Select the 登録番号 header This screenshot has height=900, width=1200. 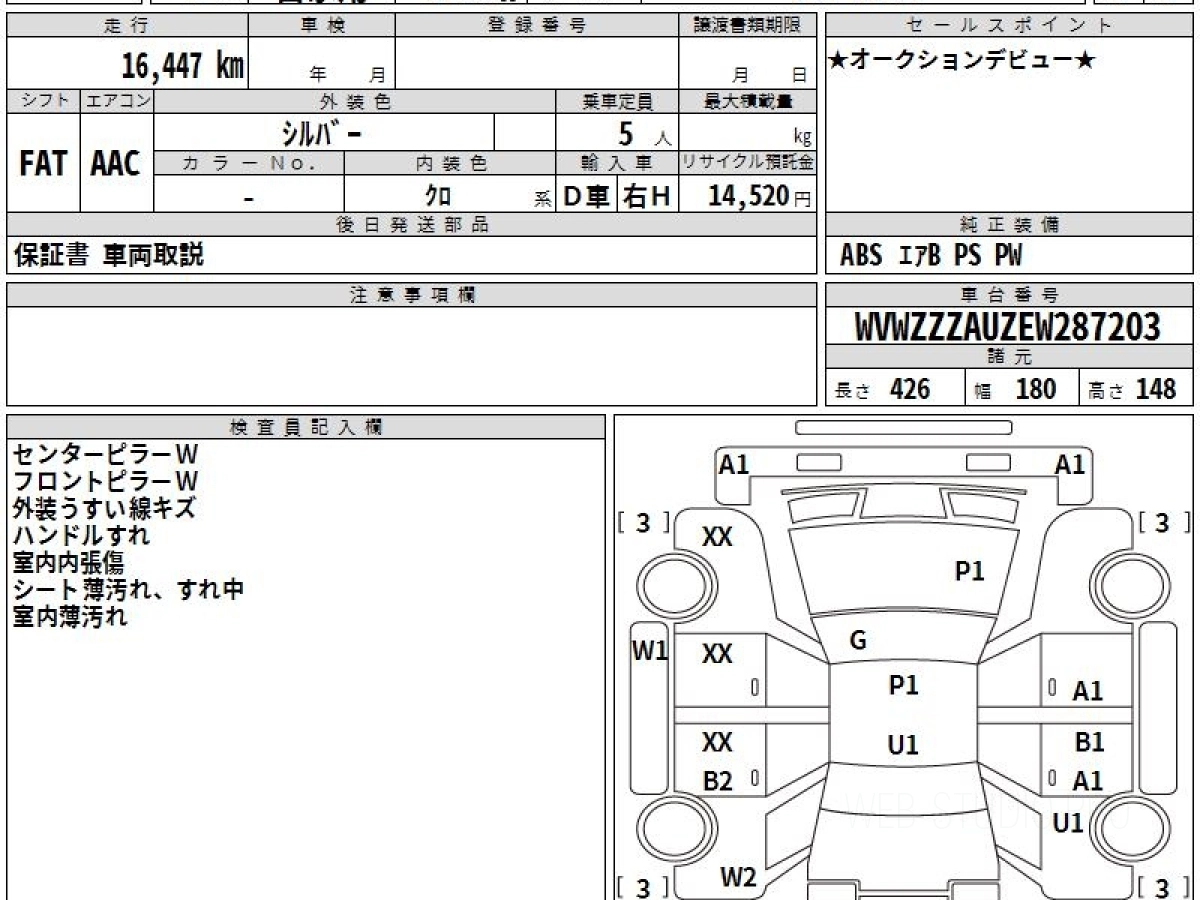tap(537, 26)
